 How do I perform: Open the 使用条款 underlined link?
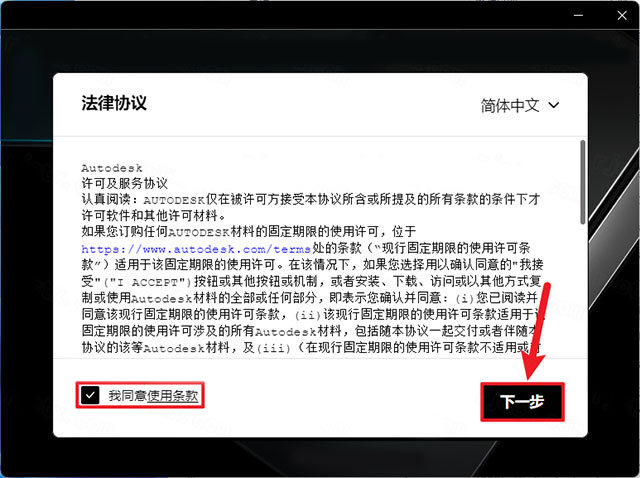173,396
